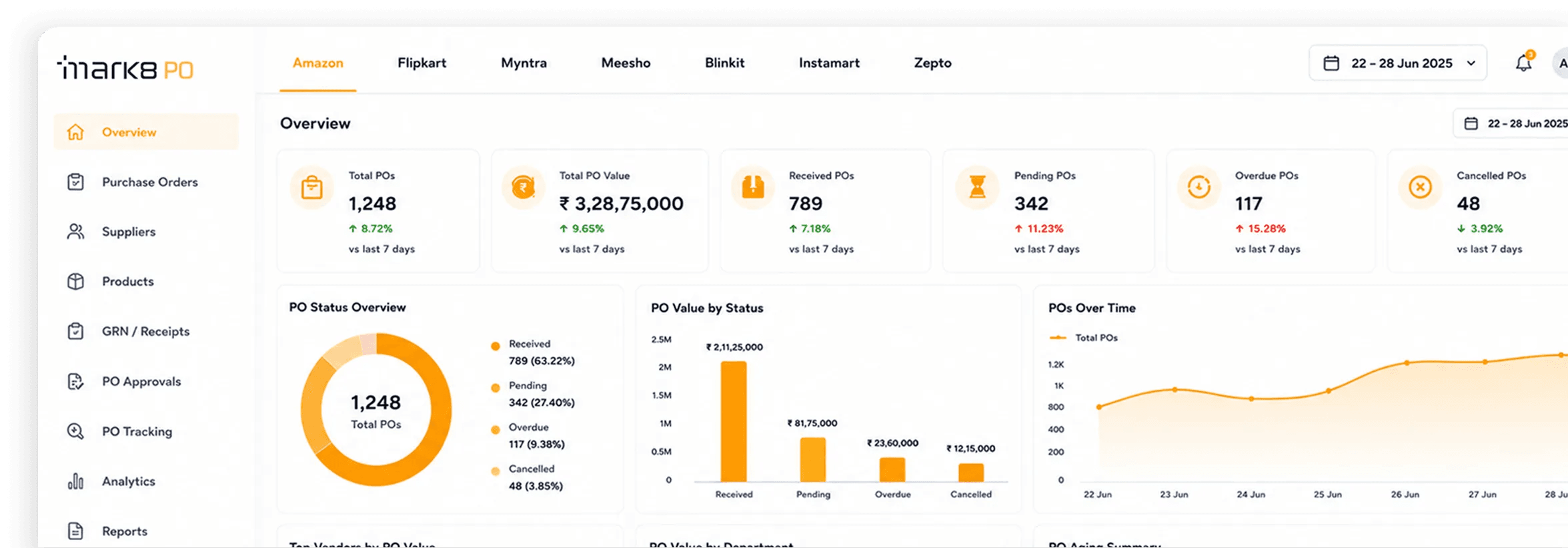Click the 8.72% change under Total POs
Screen dimensions: 1568x548
371,228
